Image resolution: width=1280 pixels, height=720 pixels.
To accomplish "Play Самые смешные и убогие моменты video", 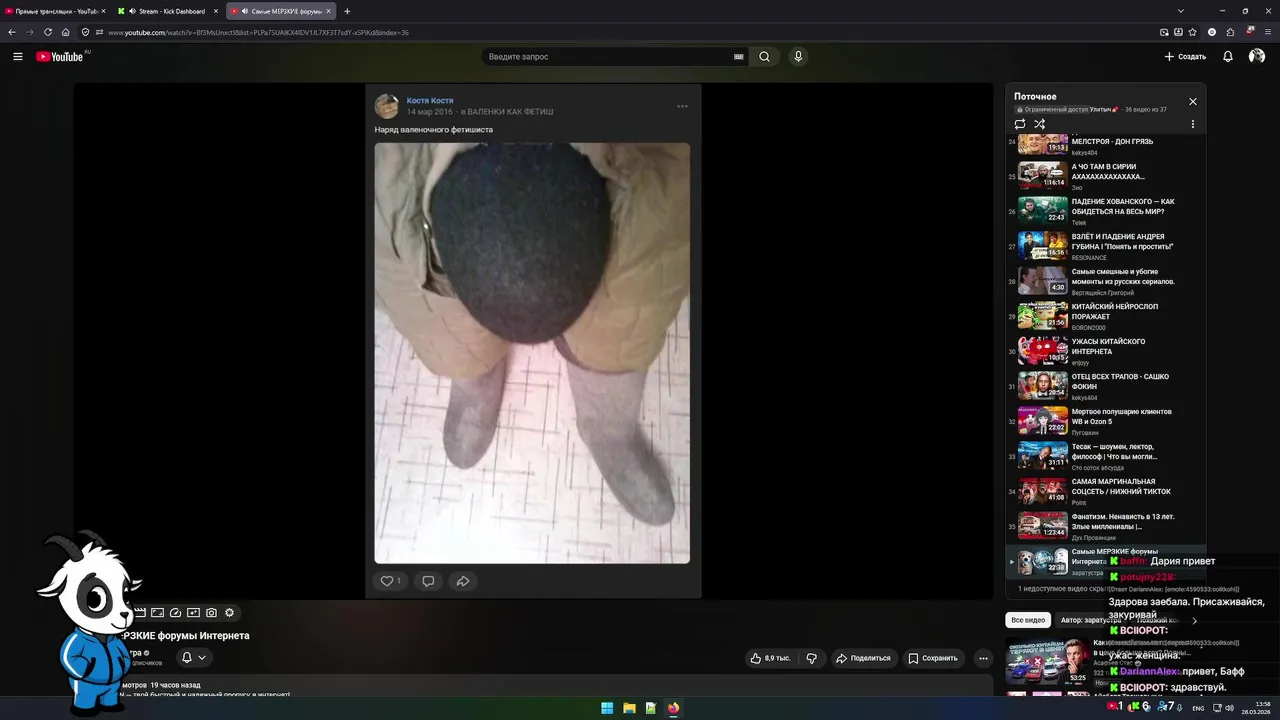I will [x=1105, y=281].
